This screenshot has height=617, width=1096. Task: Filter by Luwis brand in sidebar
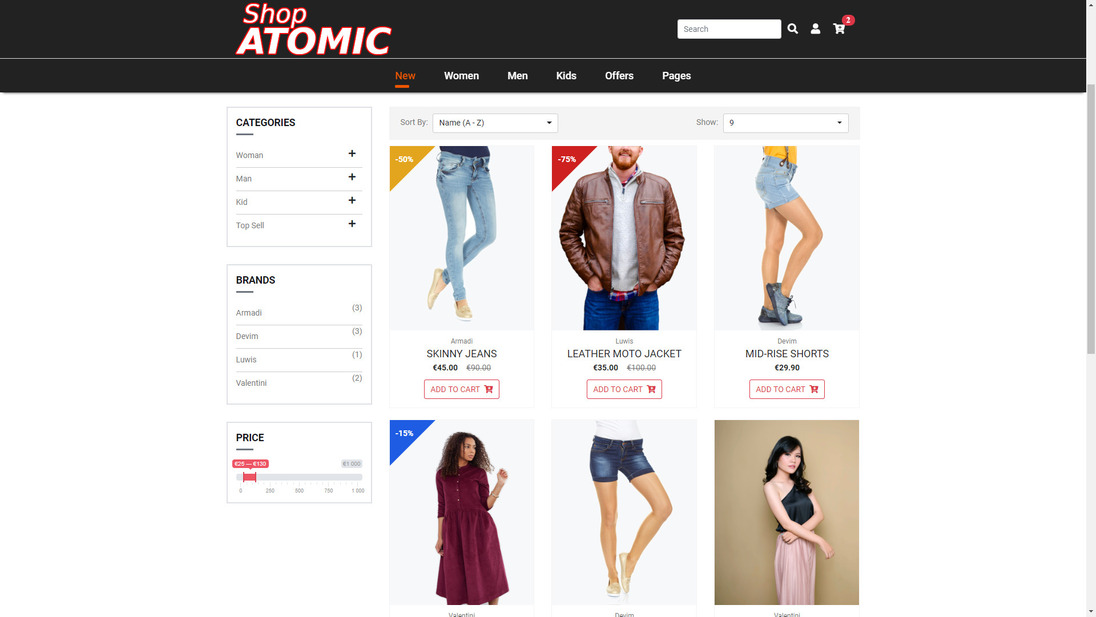tap(246, 360)
